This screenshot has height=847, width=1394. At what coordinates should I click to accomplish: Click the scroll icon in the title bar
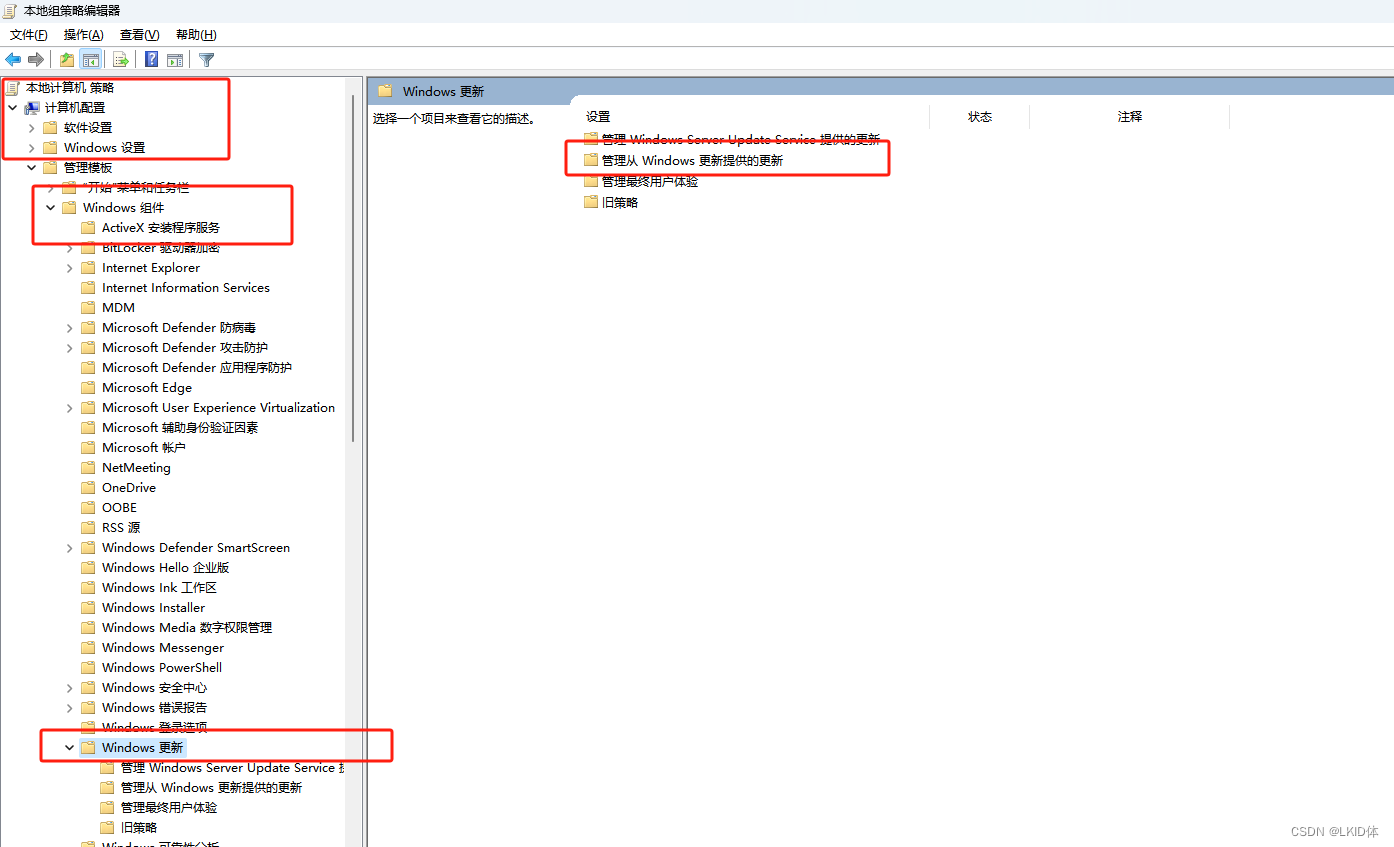coord(11,10)
